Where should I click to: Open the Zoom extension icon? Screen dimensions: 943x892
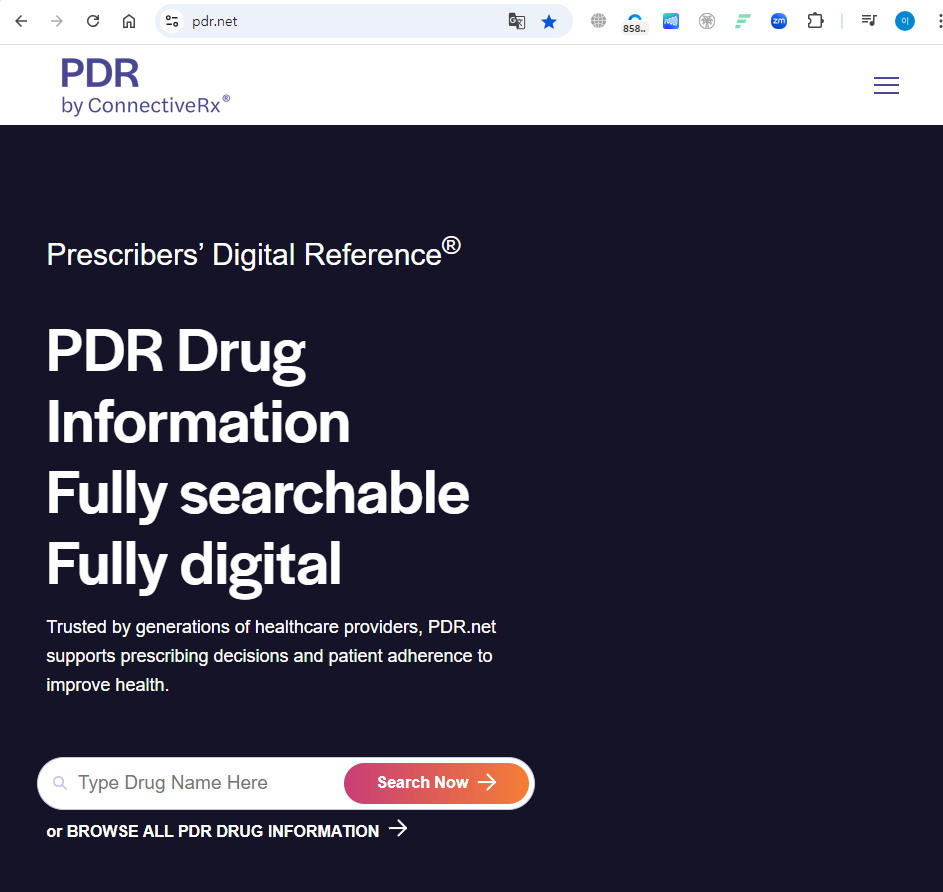779,22
